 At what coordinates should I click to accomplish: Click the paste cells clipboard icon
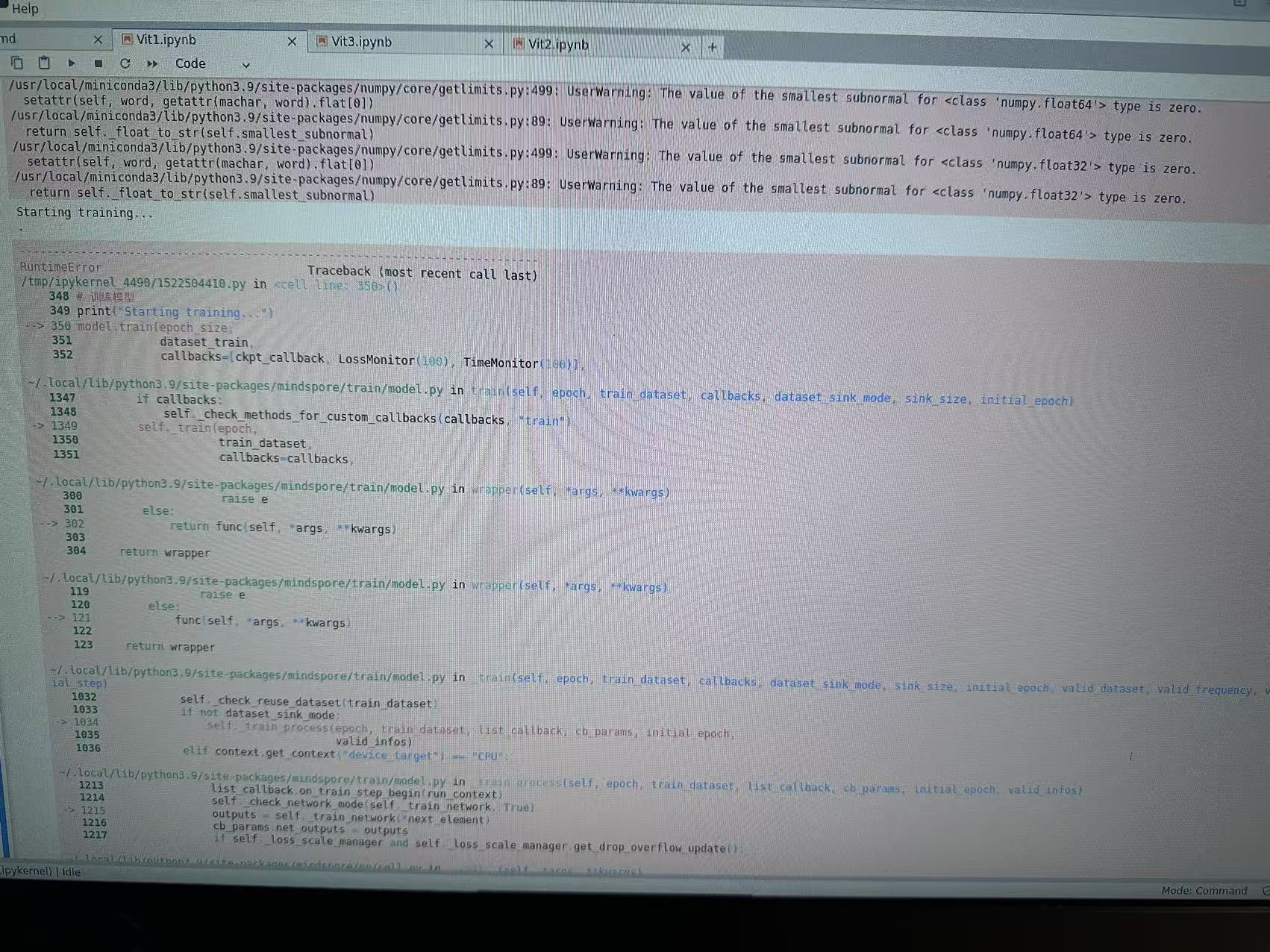pos(44,63)
